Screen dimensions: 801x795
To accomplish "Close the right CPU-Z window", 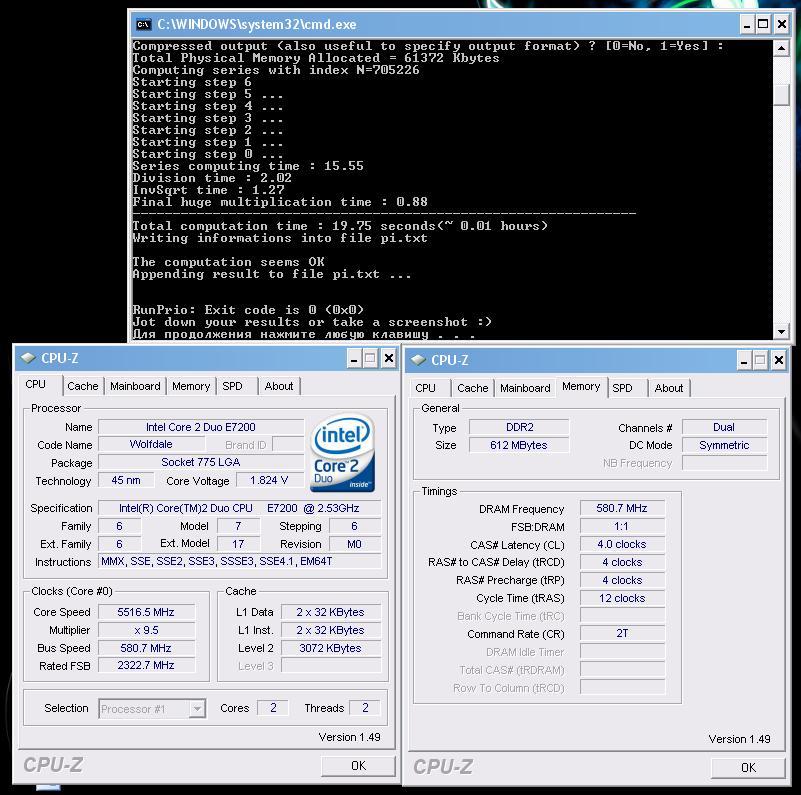I will click(x=779, y=361).
